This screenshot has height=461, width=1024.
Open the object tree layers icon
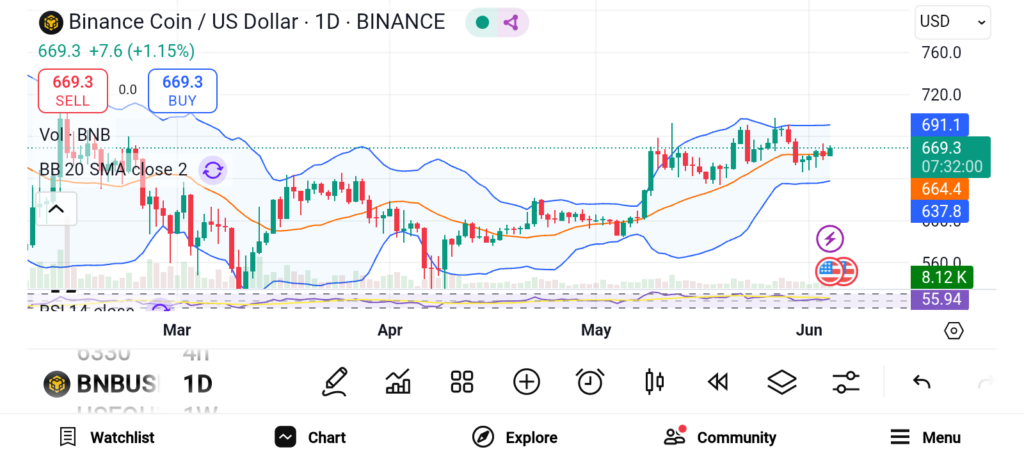coord(782,382)
